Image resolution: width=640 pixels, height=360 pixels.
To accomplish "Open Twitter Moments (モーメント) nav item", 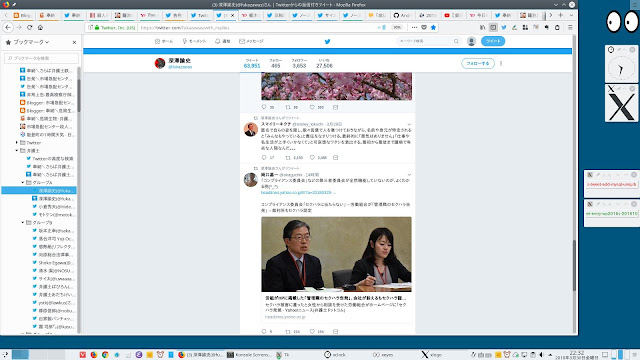I will [194, 41].
